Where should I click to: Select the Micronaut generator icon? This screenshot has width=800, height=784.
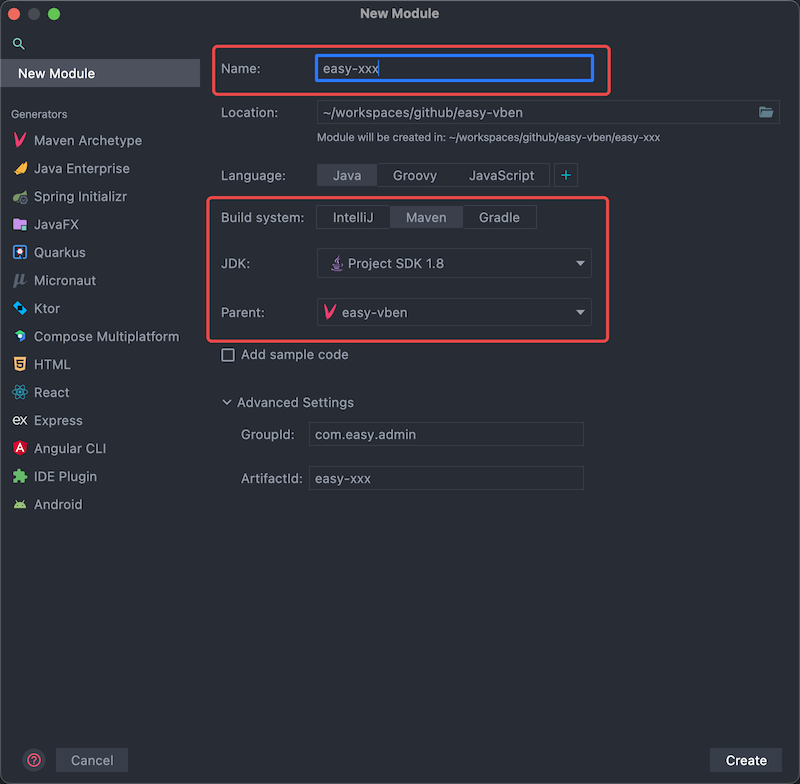pos(20,281)
